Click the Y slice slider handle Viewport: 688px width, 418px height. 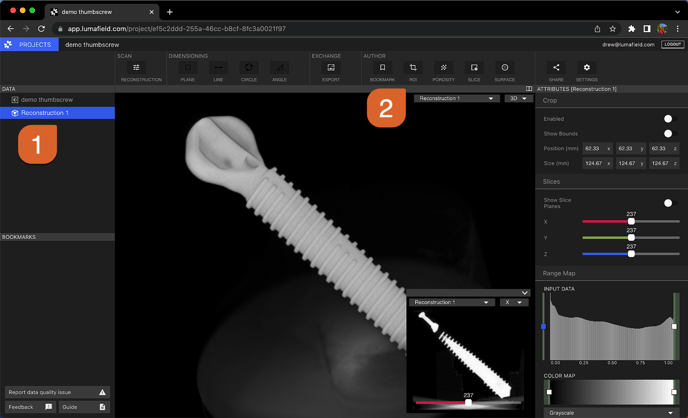[x=631, y=237]
